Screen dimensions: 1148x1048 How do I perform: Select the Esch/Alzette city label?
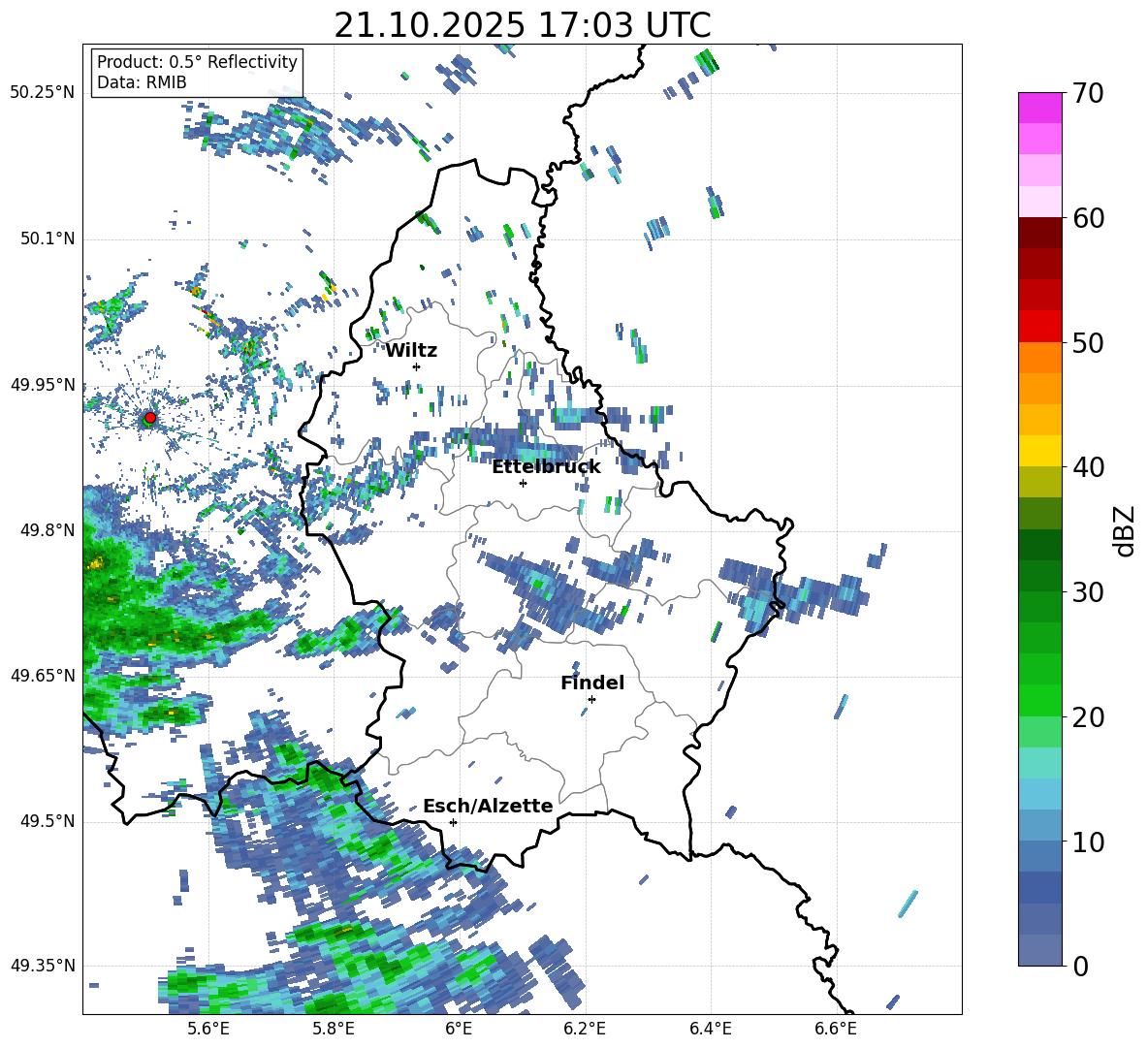[x=488, y=806]
